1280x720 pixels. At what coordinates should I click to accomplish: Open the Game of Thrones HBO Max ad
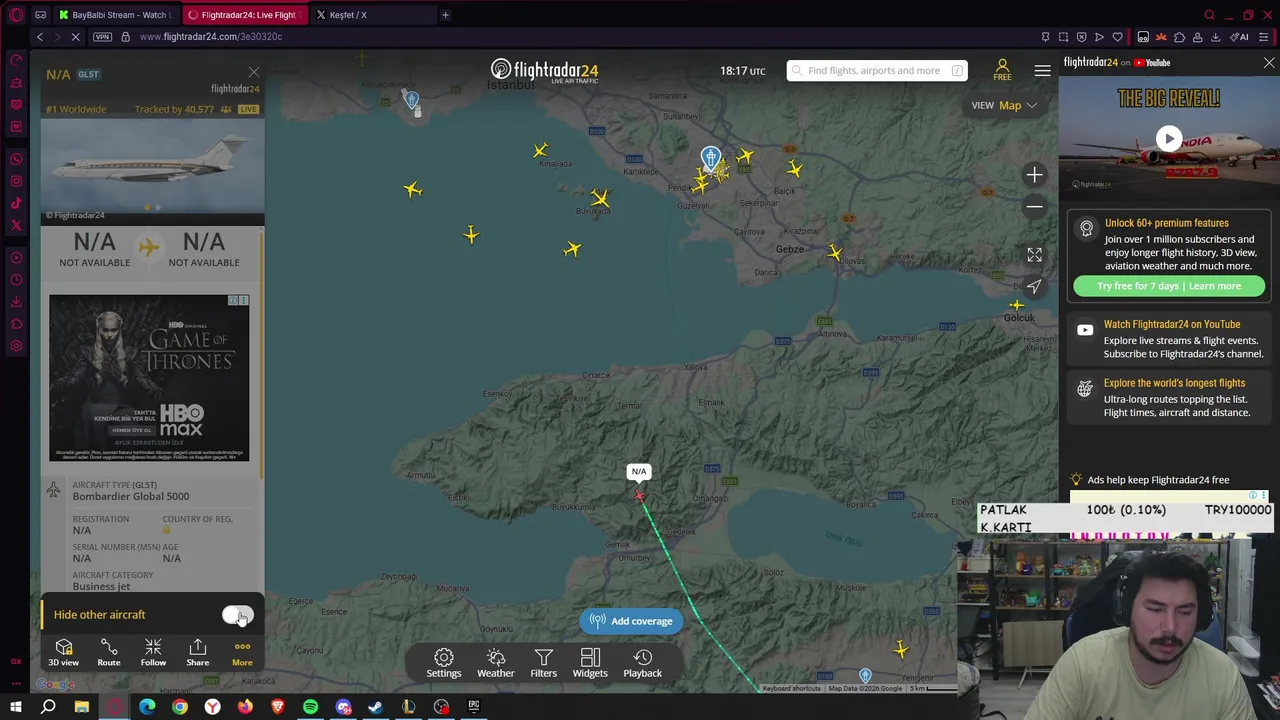(149, 378)
